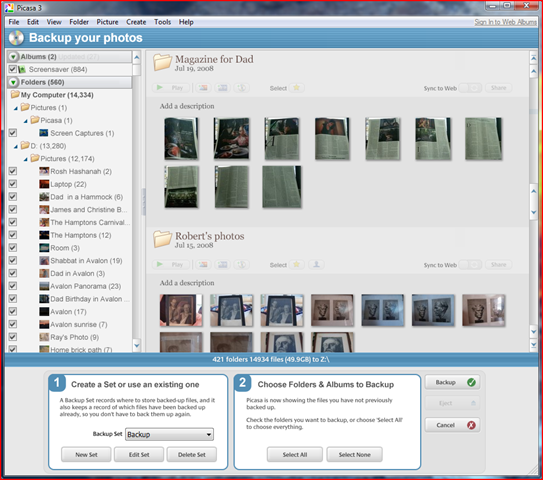
Task: Click the photo collage icon for Robert's photos
Action: (x=203, y=265)
